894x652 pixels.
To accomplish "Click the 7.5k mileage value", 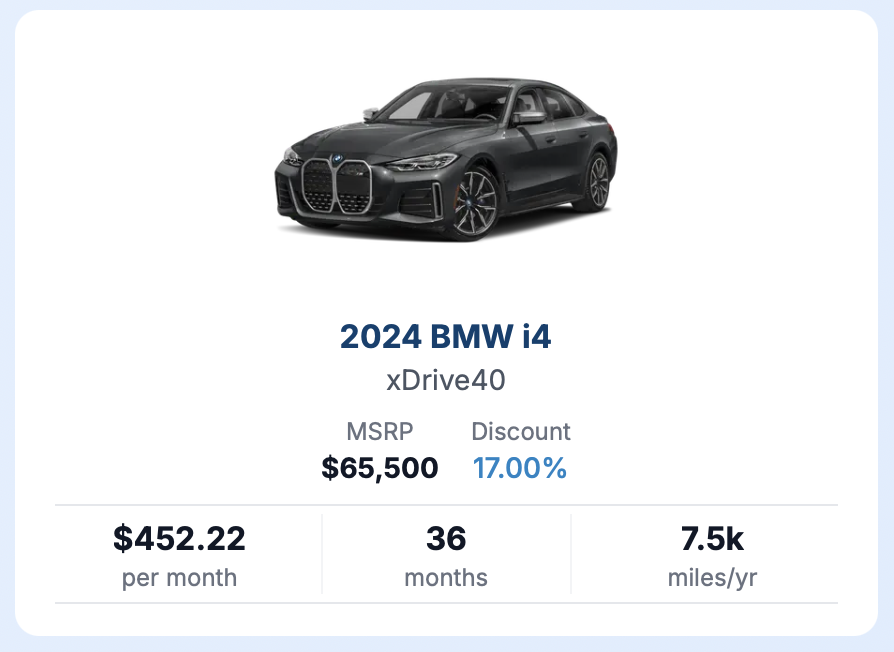I will point(712,539).
